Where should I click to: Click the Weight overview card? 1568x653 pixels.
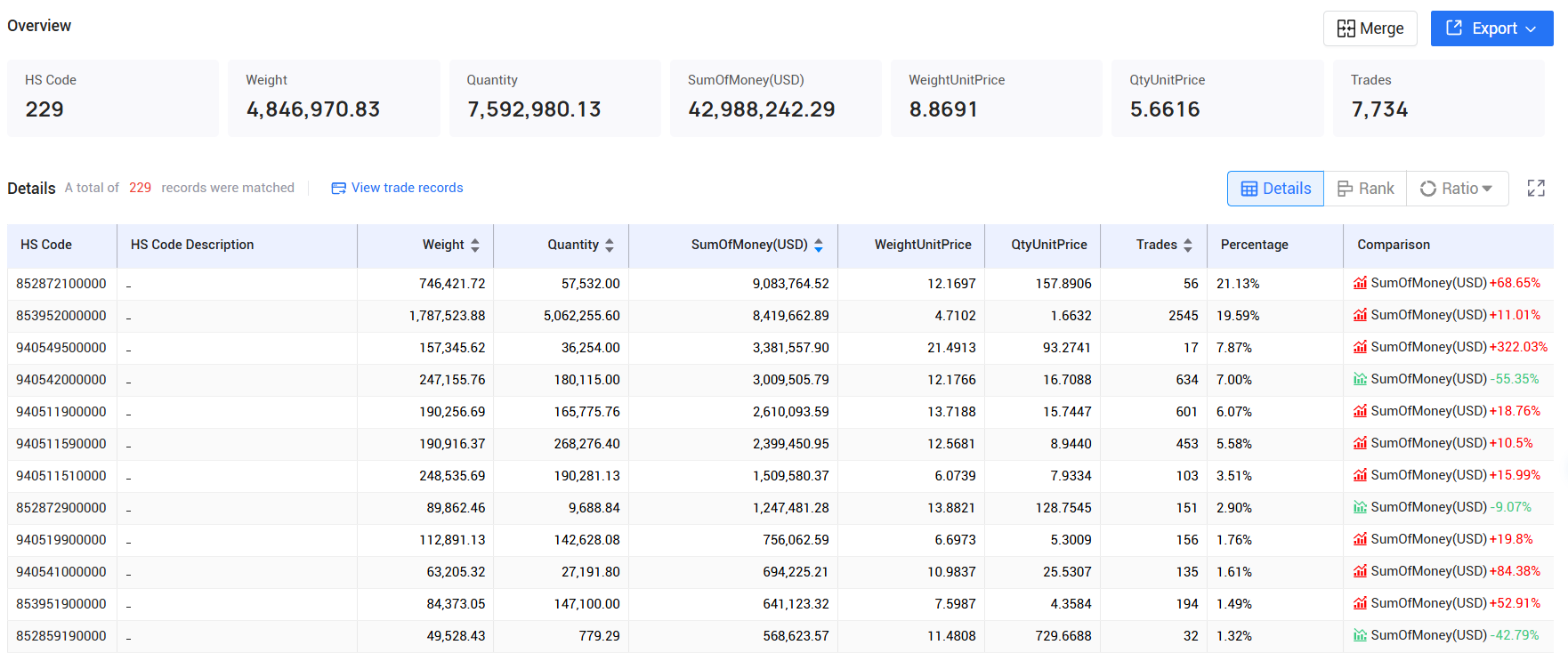pyautogui.click(x=334, y=98)
